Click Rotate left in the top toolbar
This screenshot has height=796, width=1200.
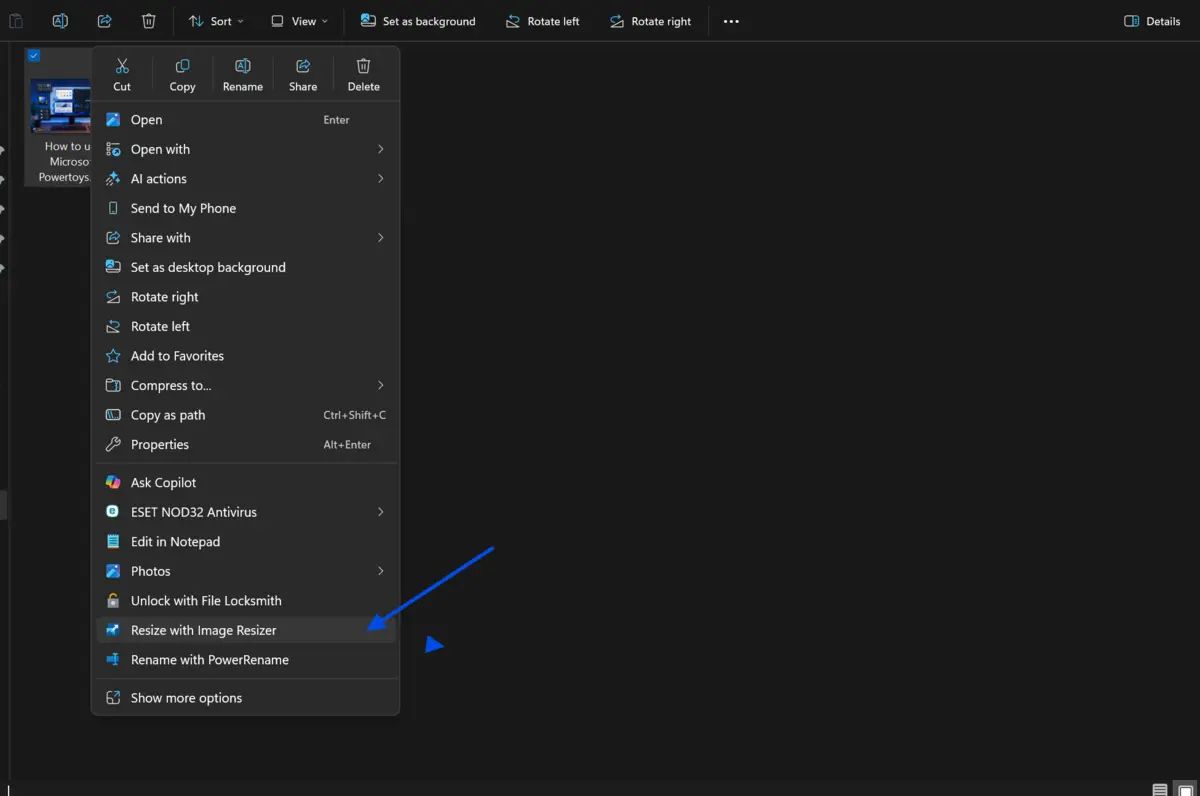pyautogui.click(x=542, y=21)
